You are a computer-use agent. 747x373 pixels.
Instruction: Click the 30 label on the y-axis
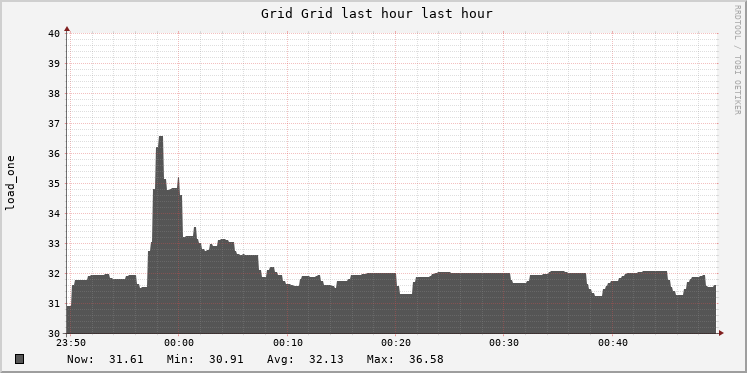point(54,333)
